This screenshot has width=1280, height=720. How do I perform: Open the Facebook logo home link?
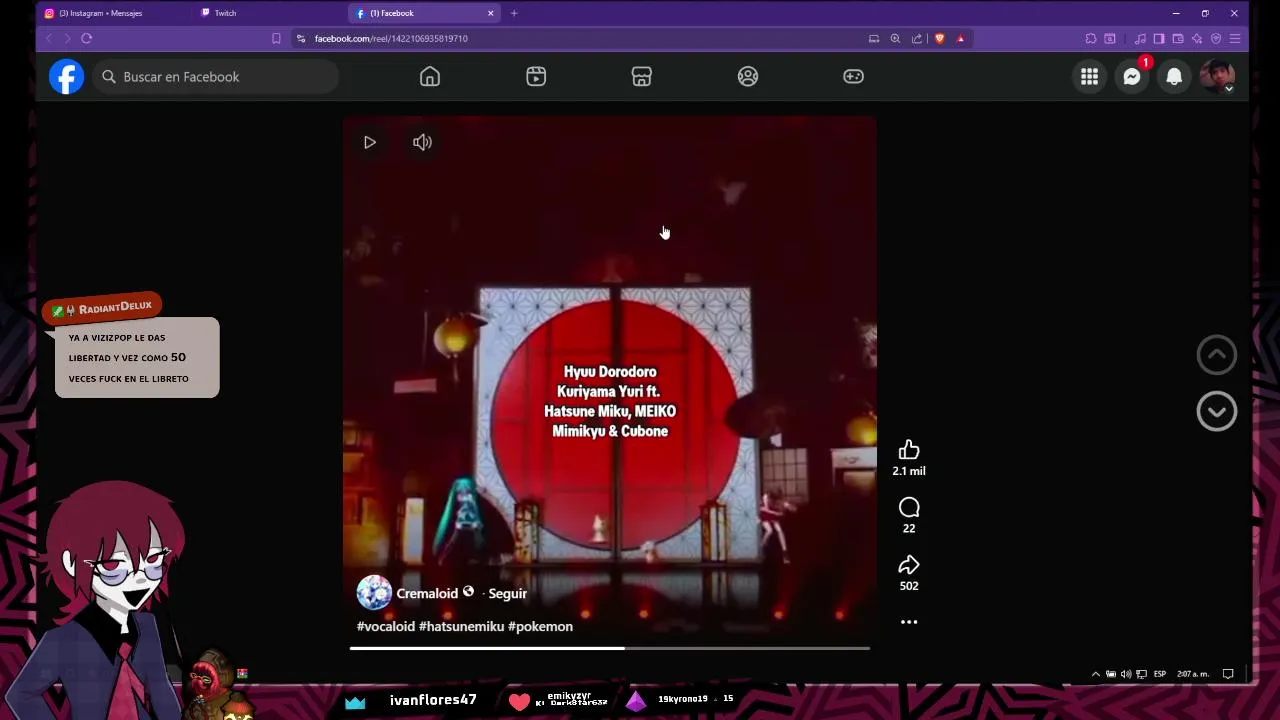click(x=67, y=77)
